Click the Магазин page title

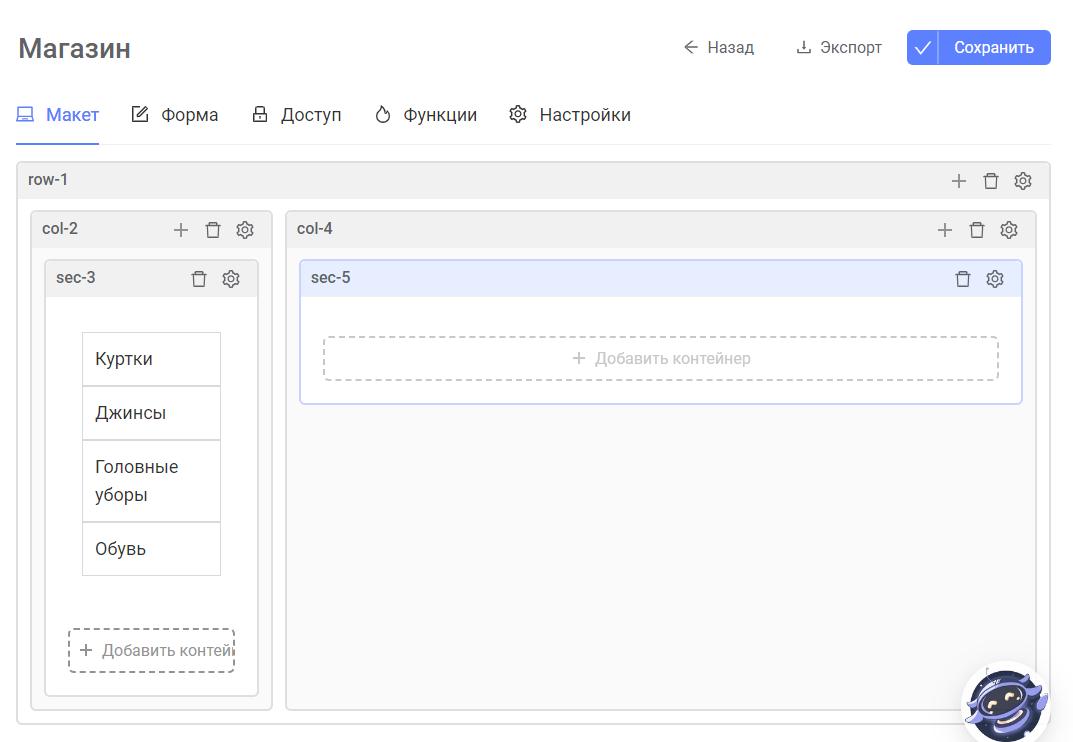click(75, 49)
